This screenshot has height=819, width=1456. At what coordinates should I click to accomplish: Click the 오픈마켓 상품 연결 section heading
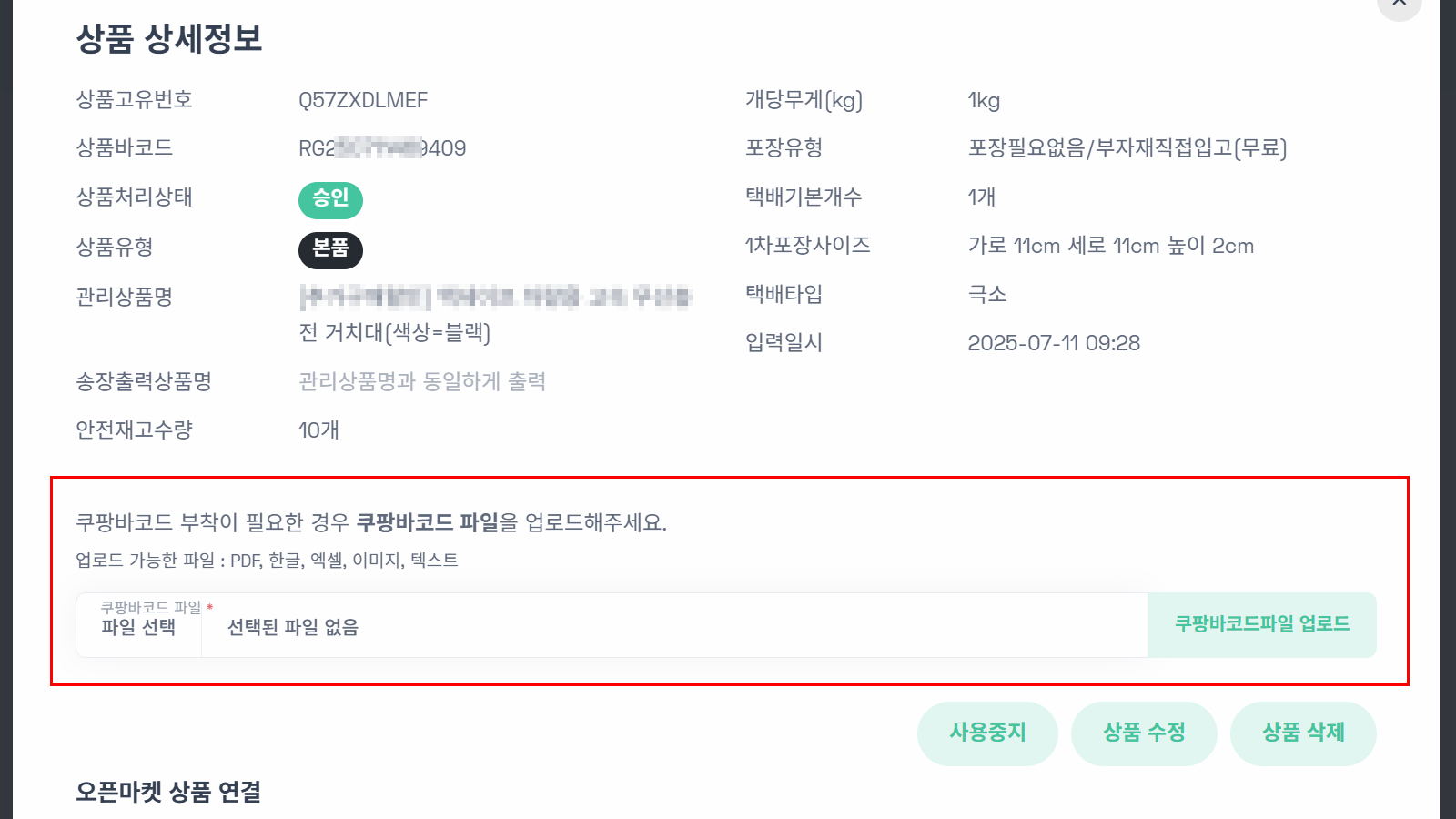click(167, 792)
